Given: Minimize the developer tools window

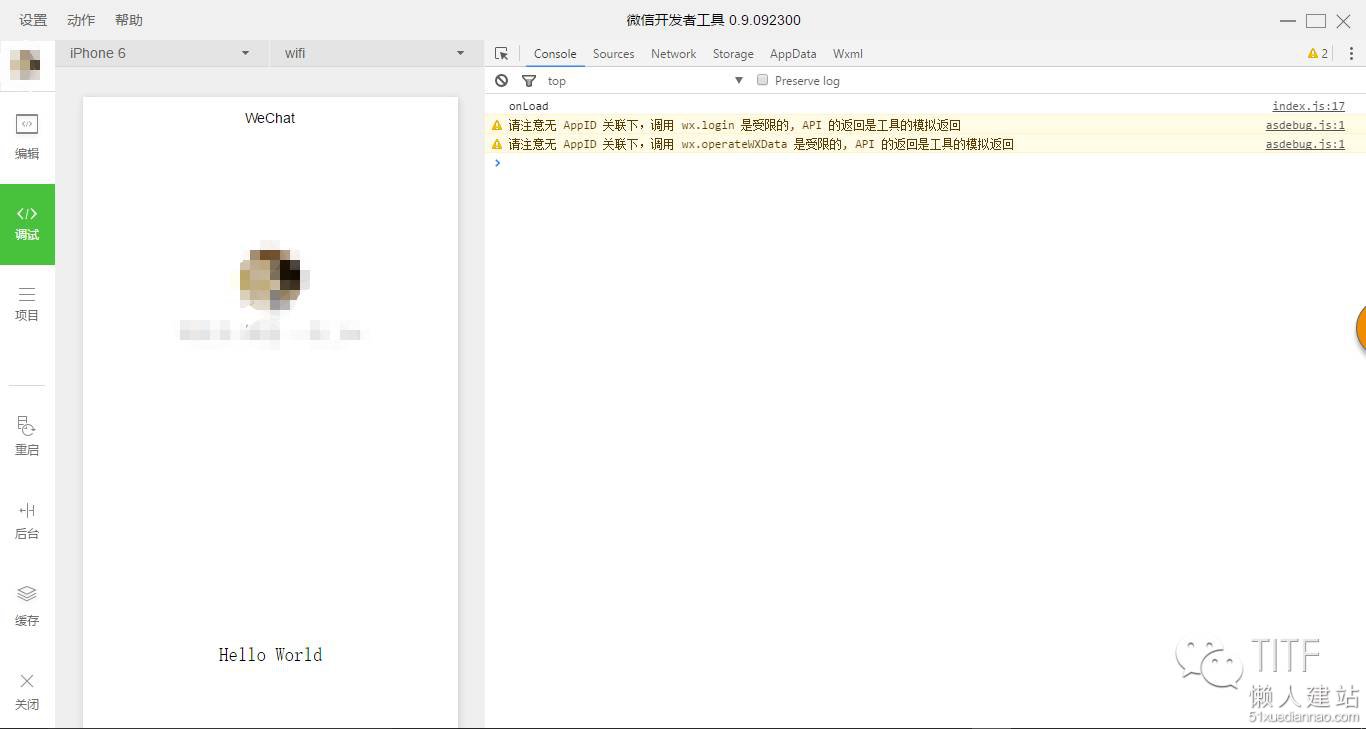Looking at the screenshot, I should pos(1288,21).
